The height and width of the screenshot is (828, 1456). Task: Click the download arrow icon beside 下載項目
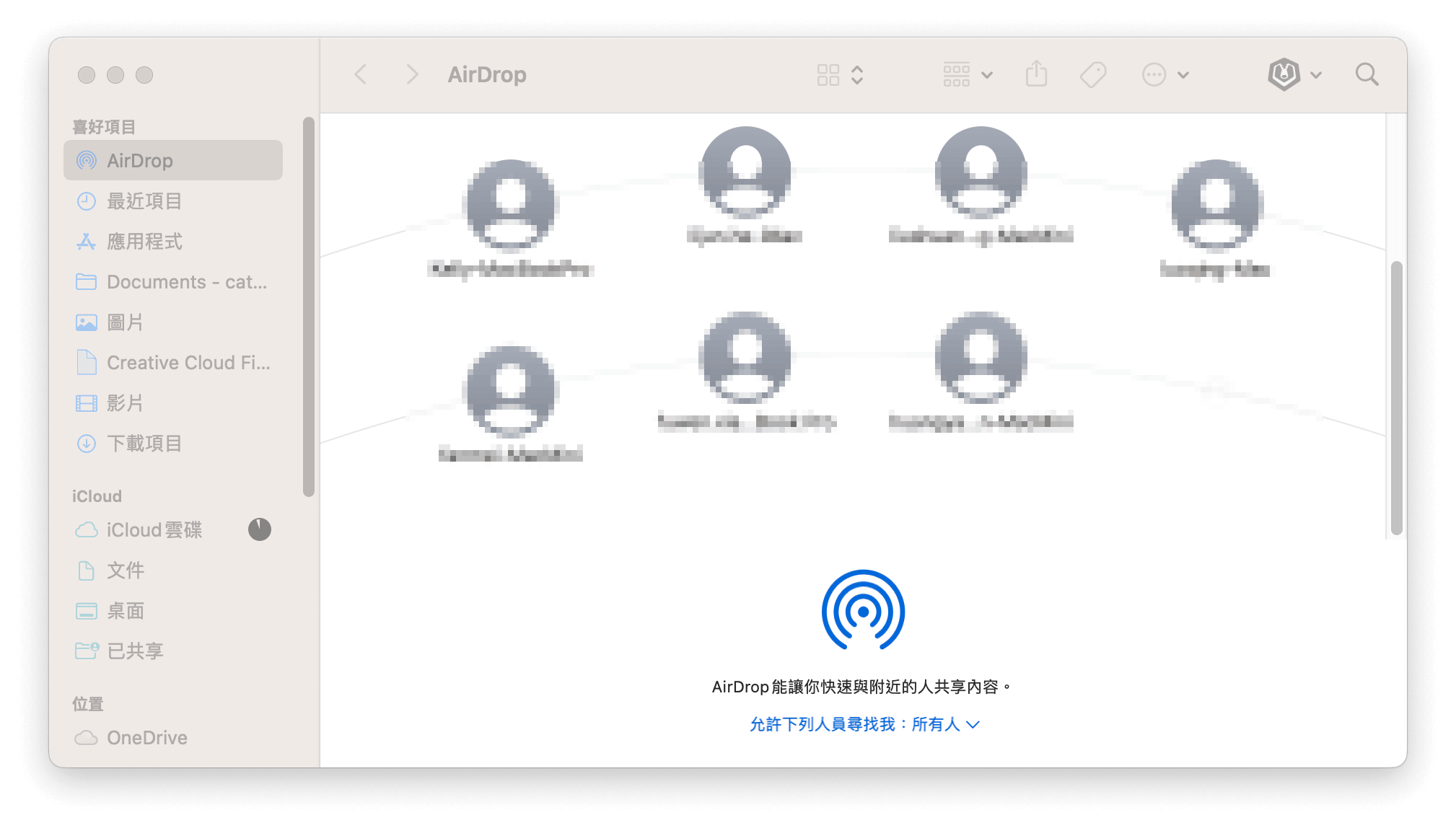[x=87, y=443]
